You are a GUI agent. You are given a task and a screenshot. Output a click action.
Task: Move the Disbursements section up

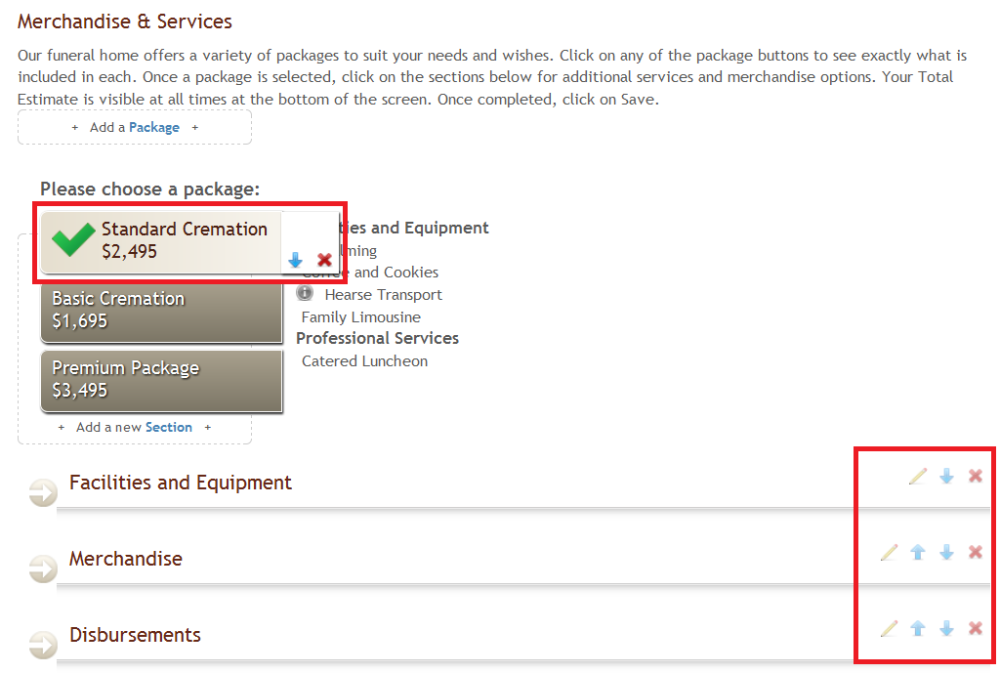coord(918,628)
